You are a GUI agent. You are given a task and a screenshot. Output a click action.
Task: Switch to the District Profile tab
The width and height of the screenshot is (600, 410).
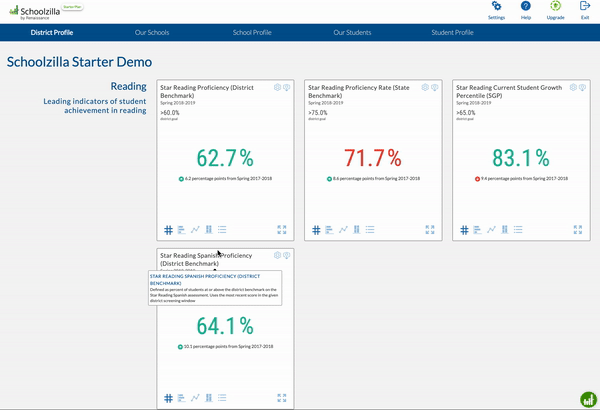(52, 33)
